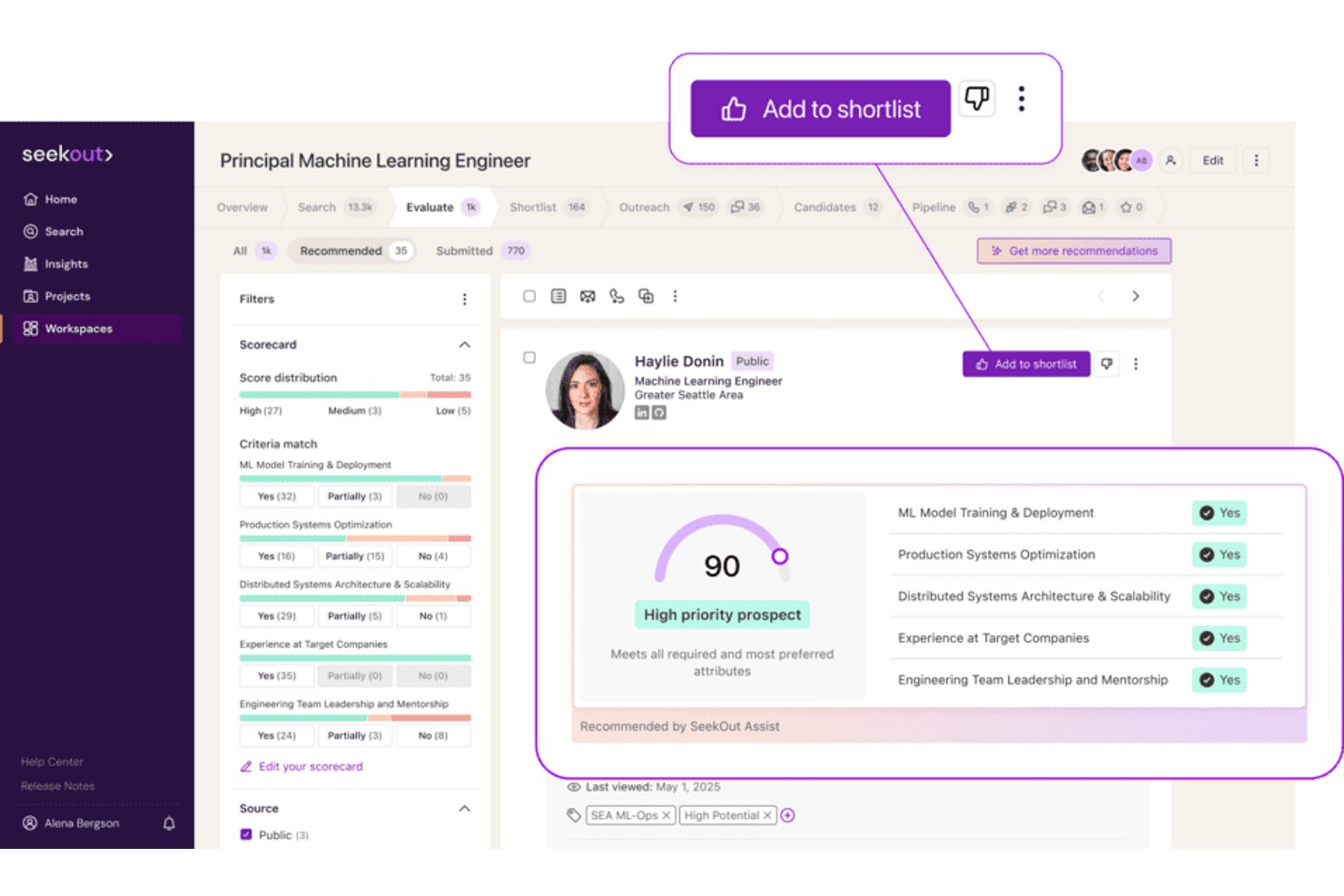1344x896 pixels.
Task: Switch to the Overview tab
Action: 242,207
